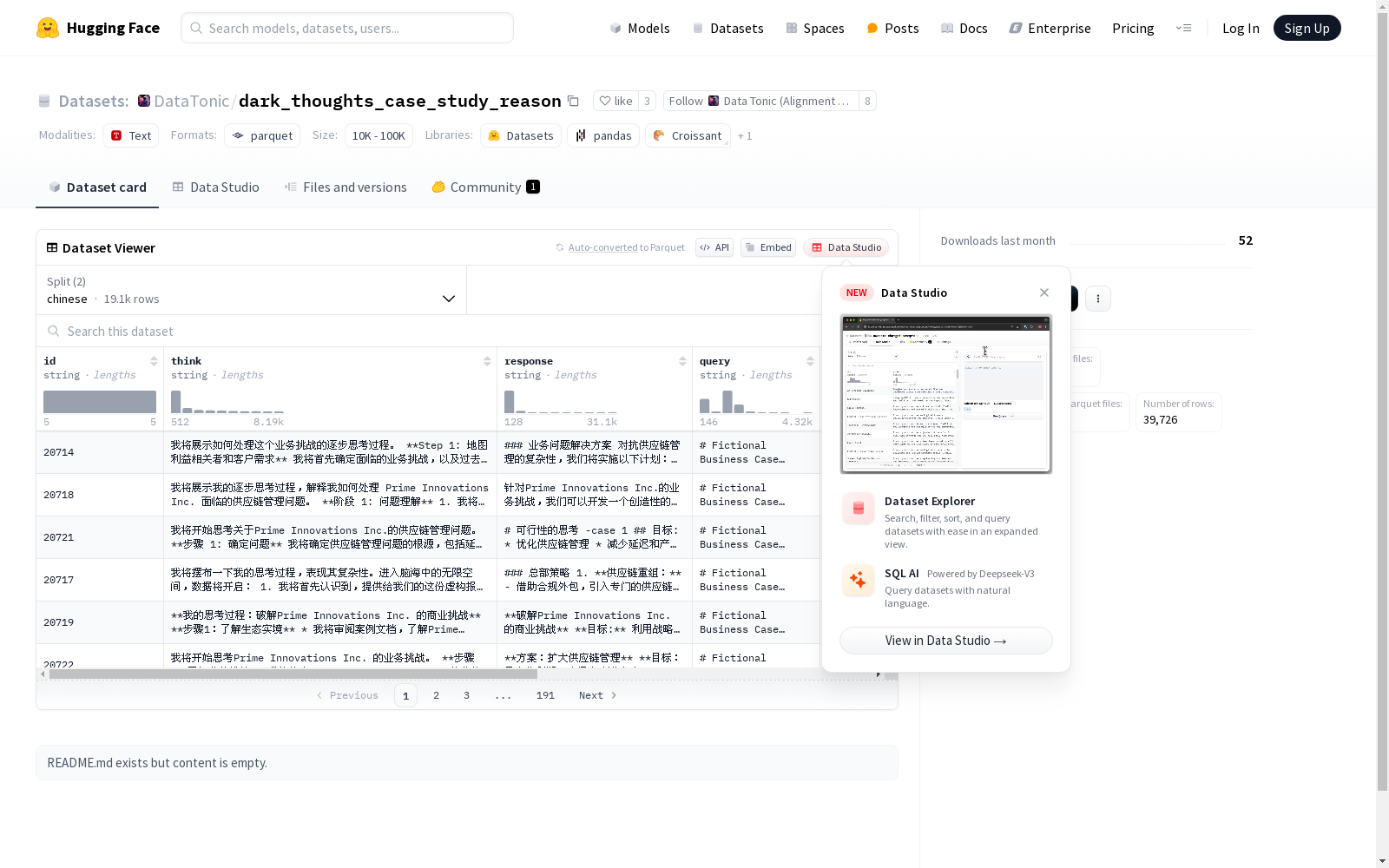This screenshot has width=1389, height=868.
Task: Click the Croissant library tag
Action: 688,135
